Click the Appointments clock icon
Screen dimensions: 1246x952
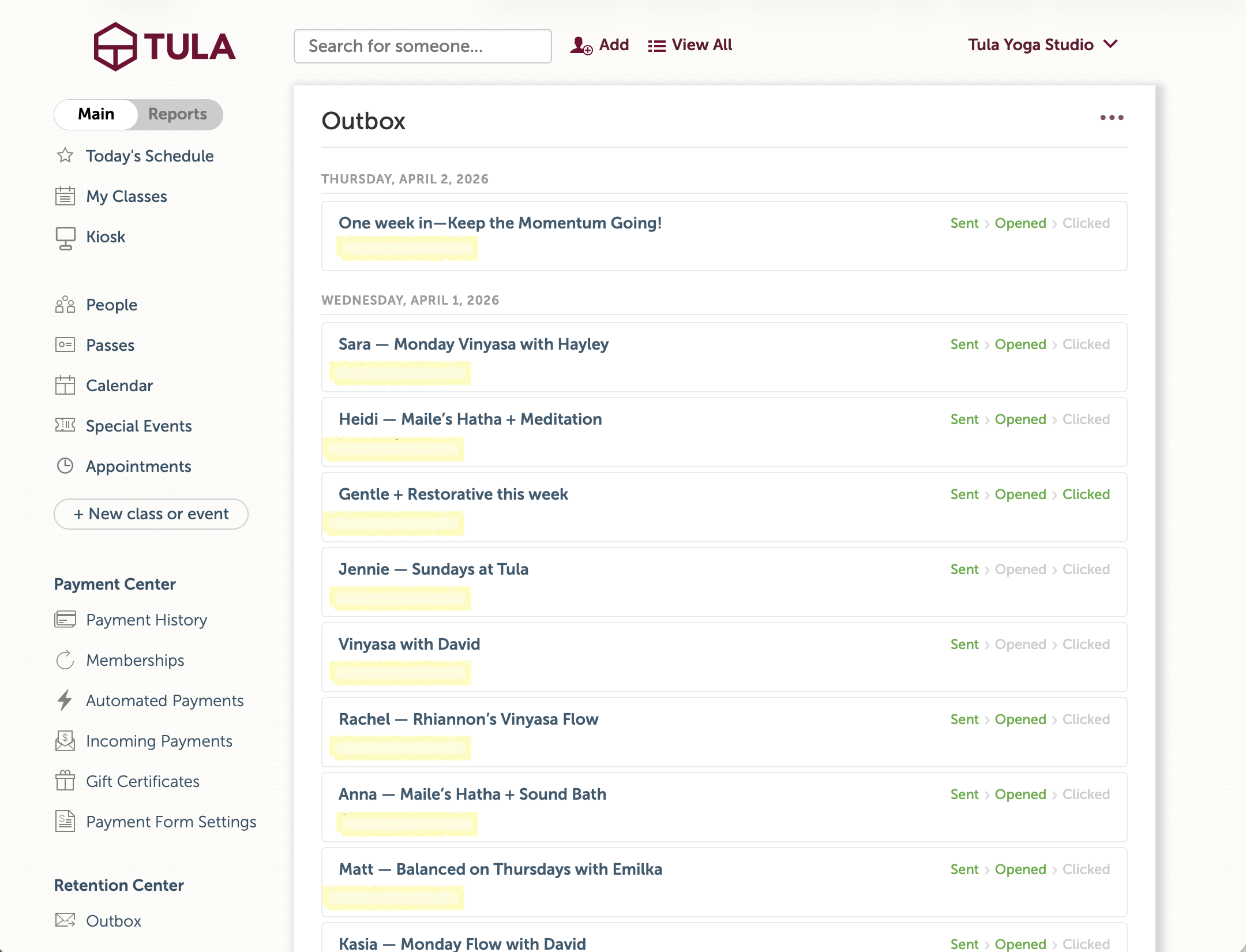click(x=65, y=466)
